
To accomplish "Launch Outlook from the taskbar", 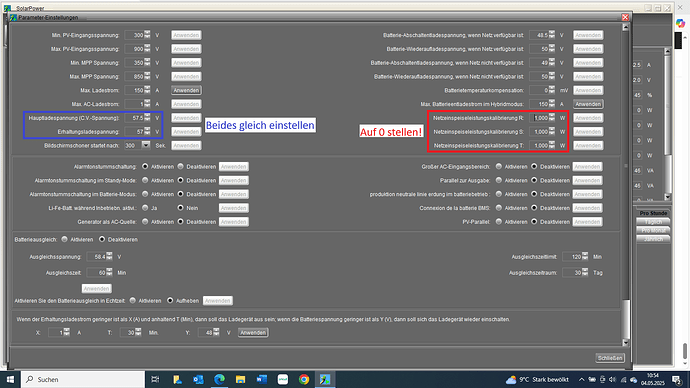I will tap(198, 379).
